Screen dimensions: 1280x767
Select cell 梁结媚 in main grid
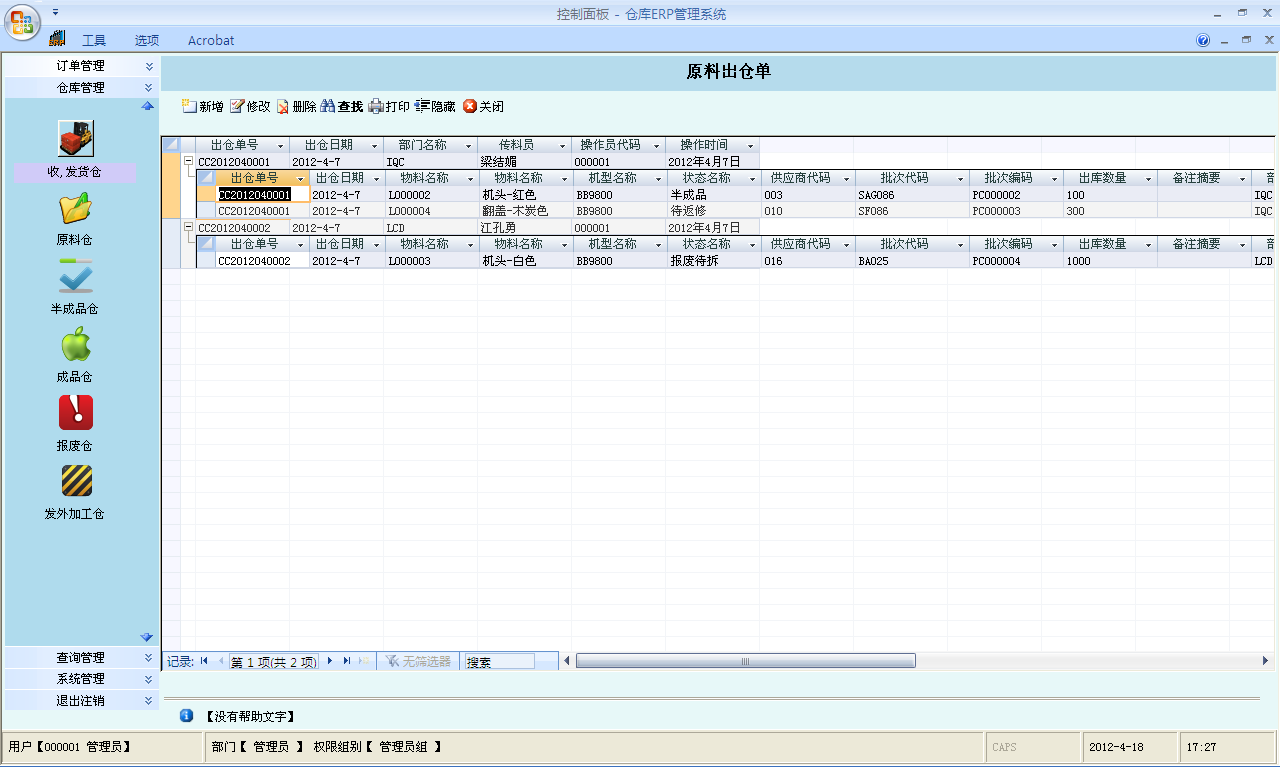(524, 161)
